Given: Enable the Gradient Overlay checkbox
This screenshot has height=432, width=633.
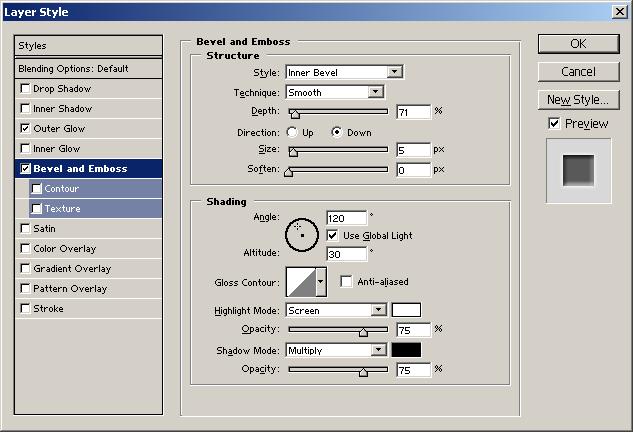Looking at the screenshot, I should [x=25, y=268].
